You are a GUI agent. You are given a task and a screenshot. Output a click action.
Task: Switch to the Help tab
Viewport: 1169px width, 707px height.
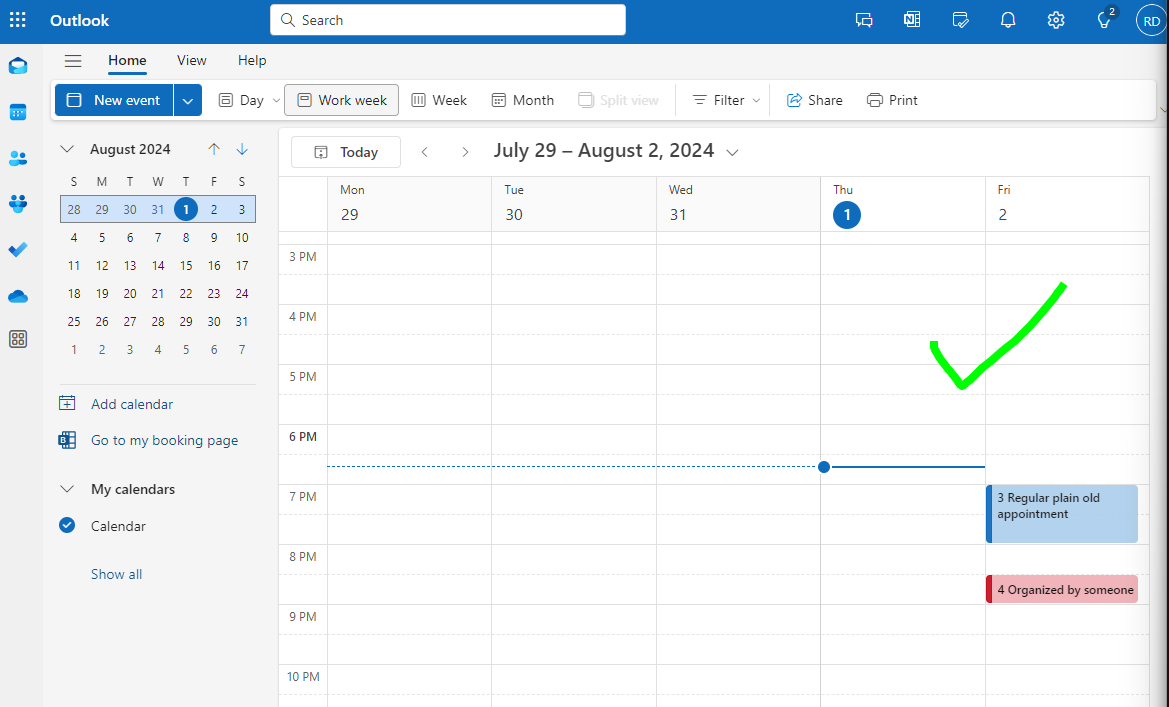[252, 60]
